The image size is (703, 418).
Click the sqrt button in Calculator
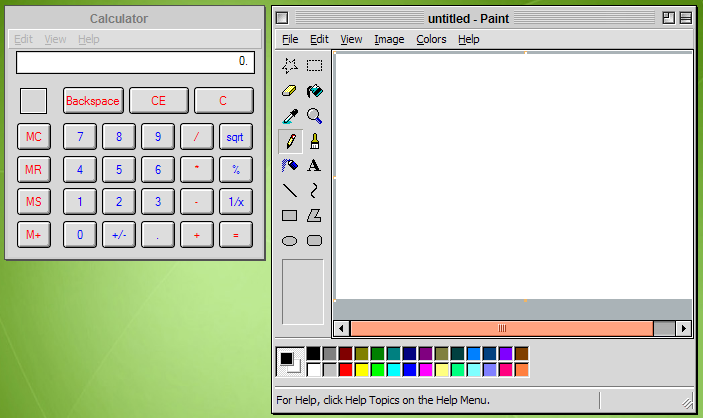(x=236, y=137)
